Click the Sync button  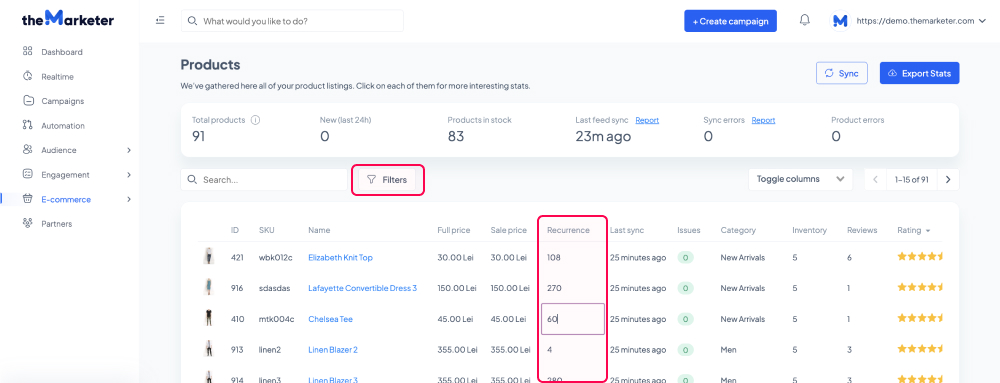click(x=841, y=73)
